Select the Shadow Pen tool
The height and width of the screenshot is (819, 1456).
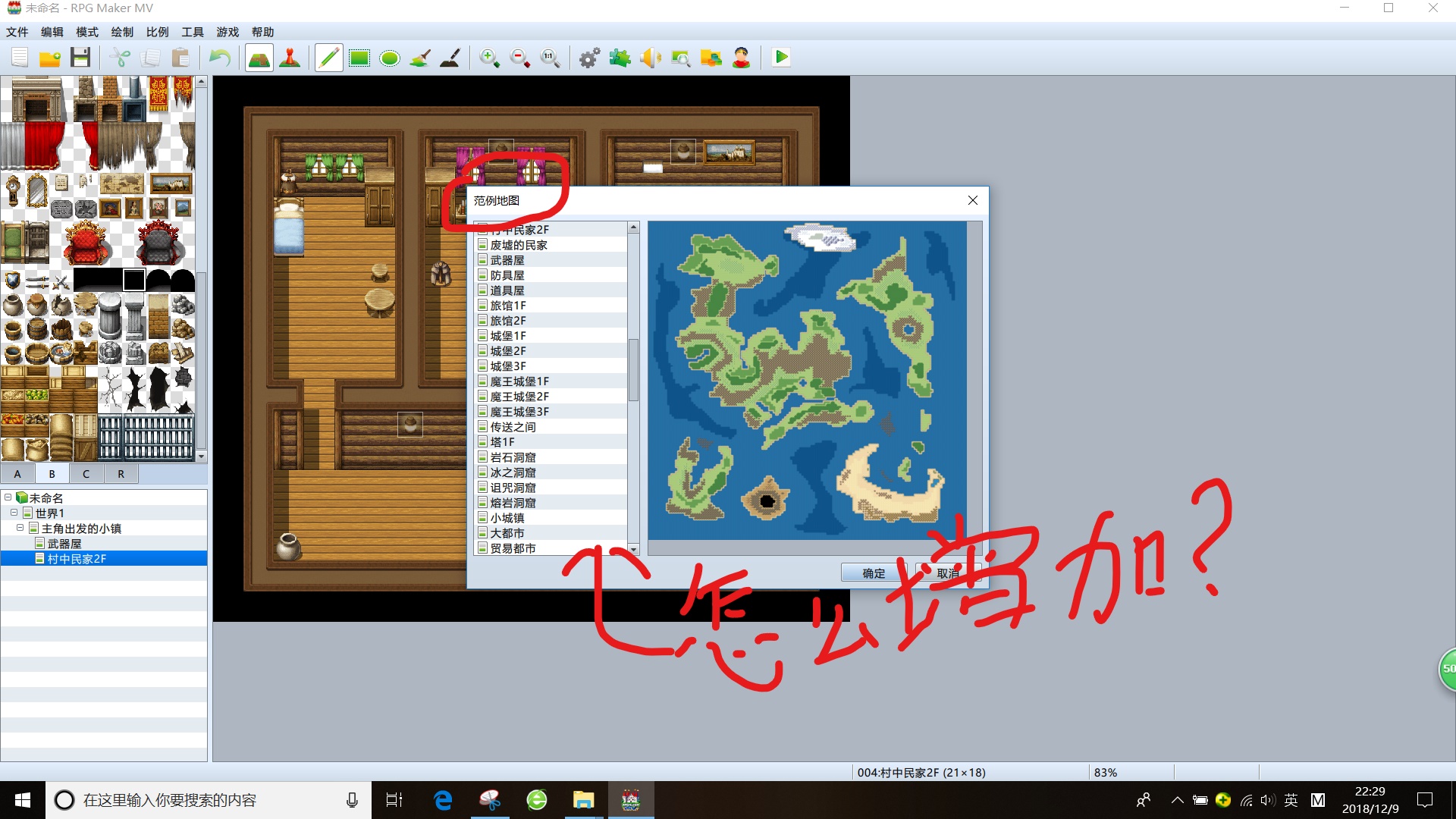450,58
